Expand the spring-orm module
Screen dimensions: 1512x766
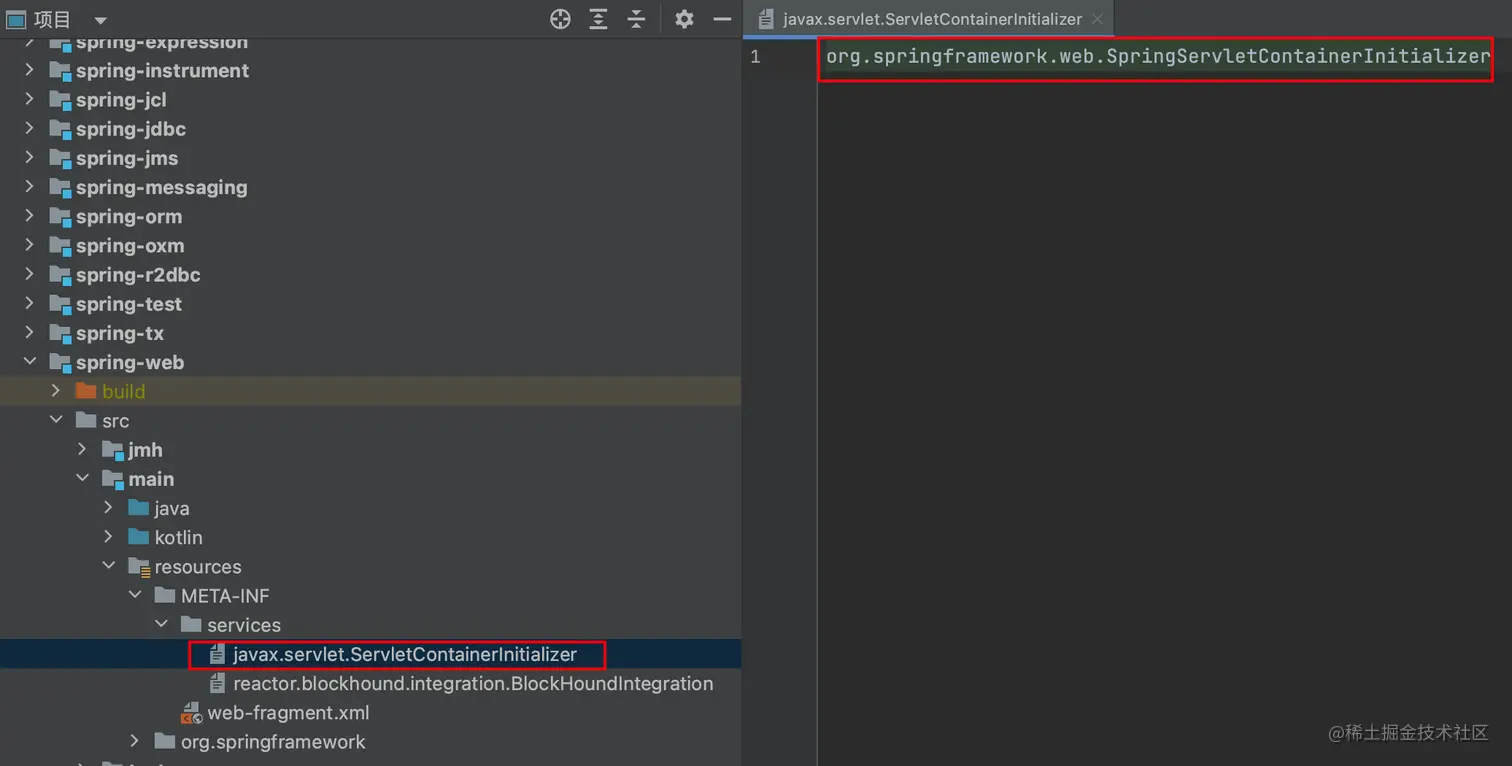coord(29,216)
